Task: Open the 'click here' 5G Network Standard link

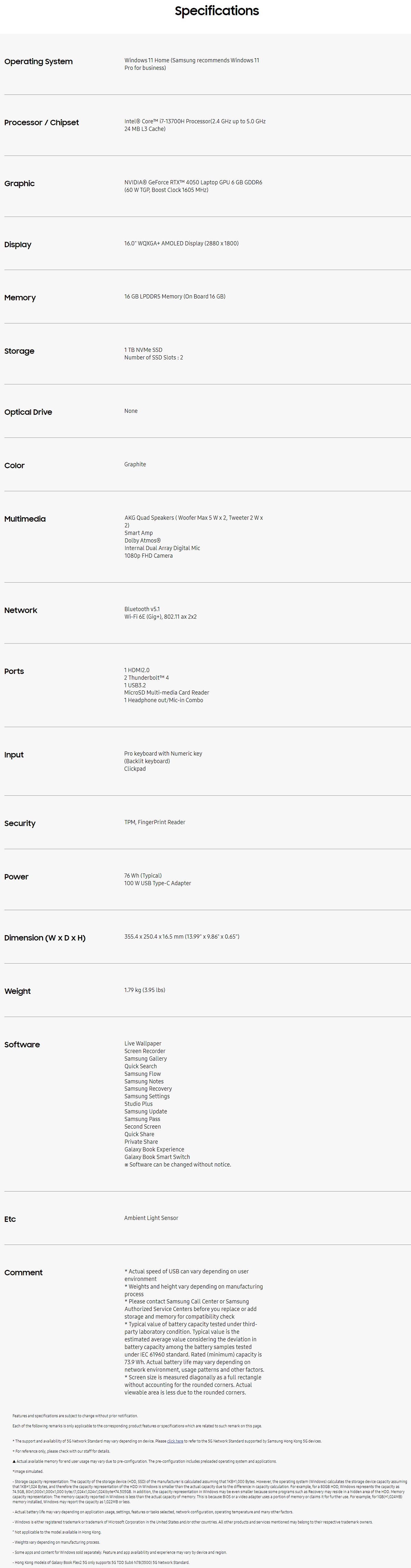Action: pyautogui.click(x=175, y=1441)
